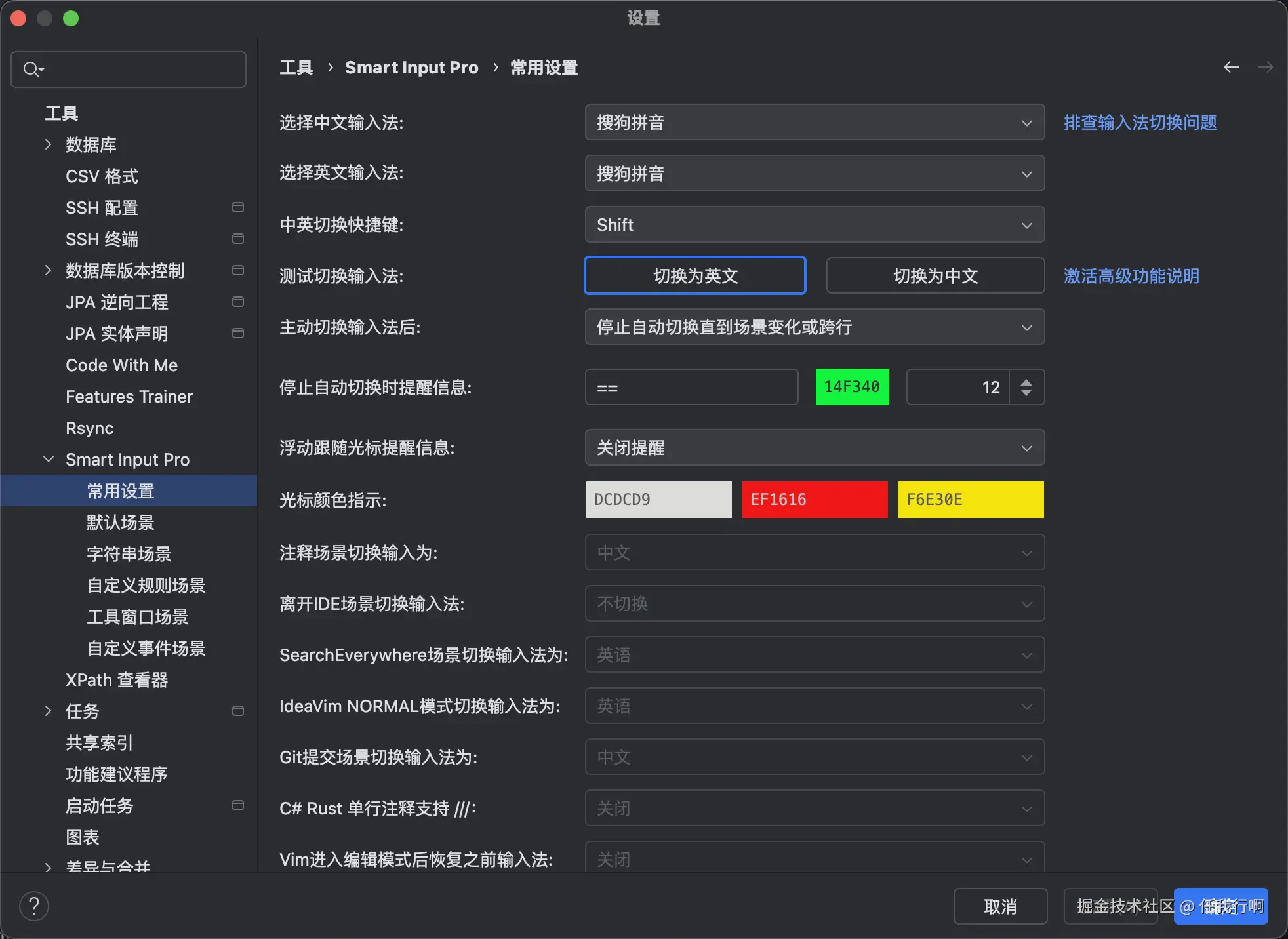Click project-level icon beside 数据库版本控制

click(x=238, y=270)
